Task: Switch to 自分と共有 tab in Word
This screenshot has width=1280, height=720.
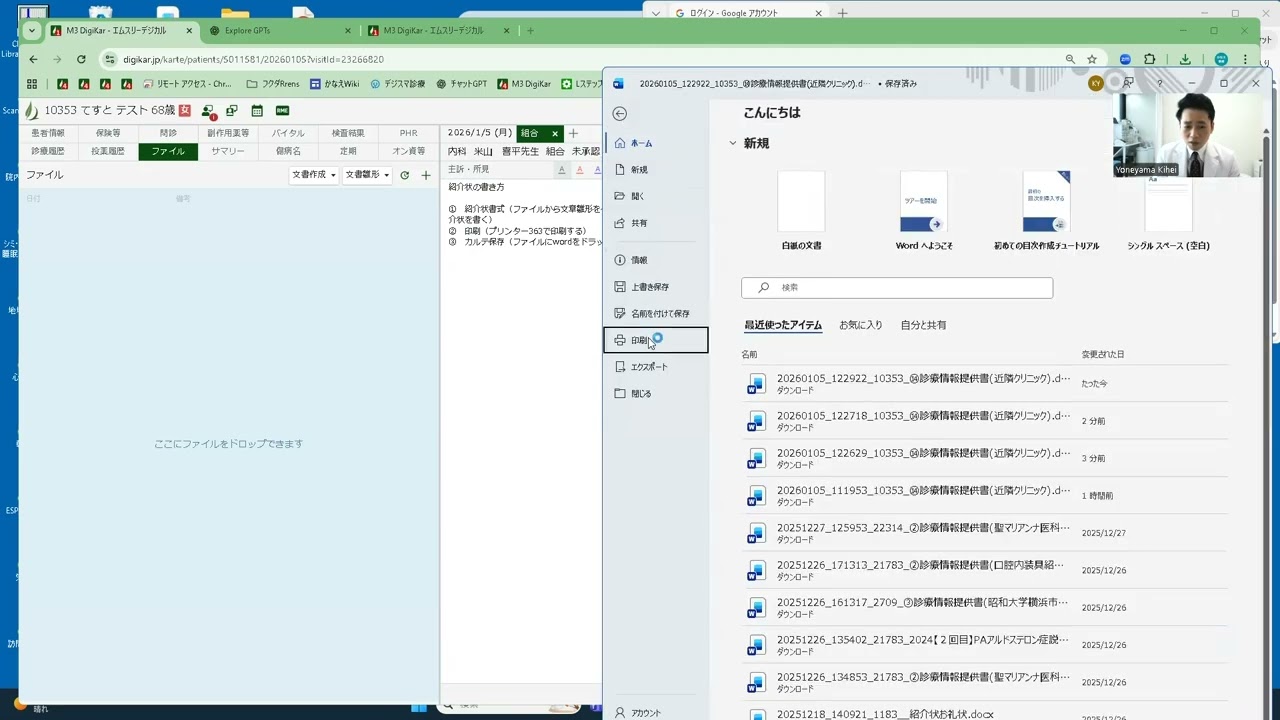Action: (x=923, y=325)
